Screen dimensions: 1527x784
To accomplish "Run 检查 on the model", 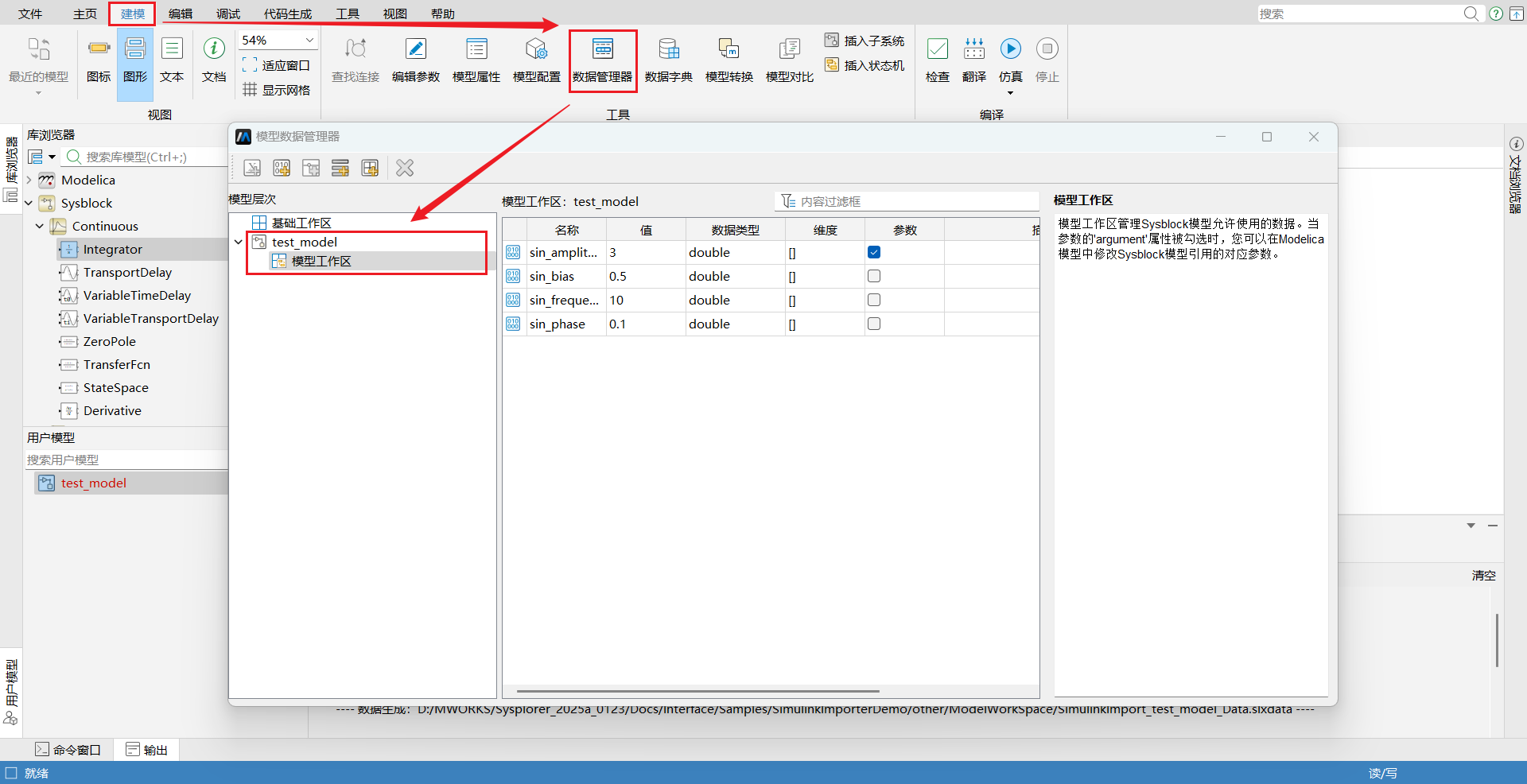I will pyautogui.click(x=938, y=60).
